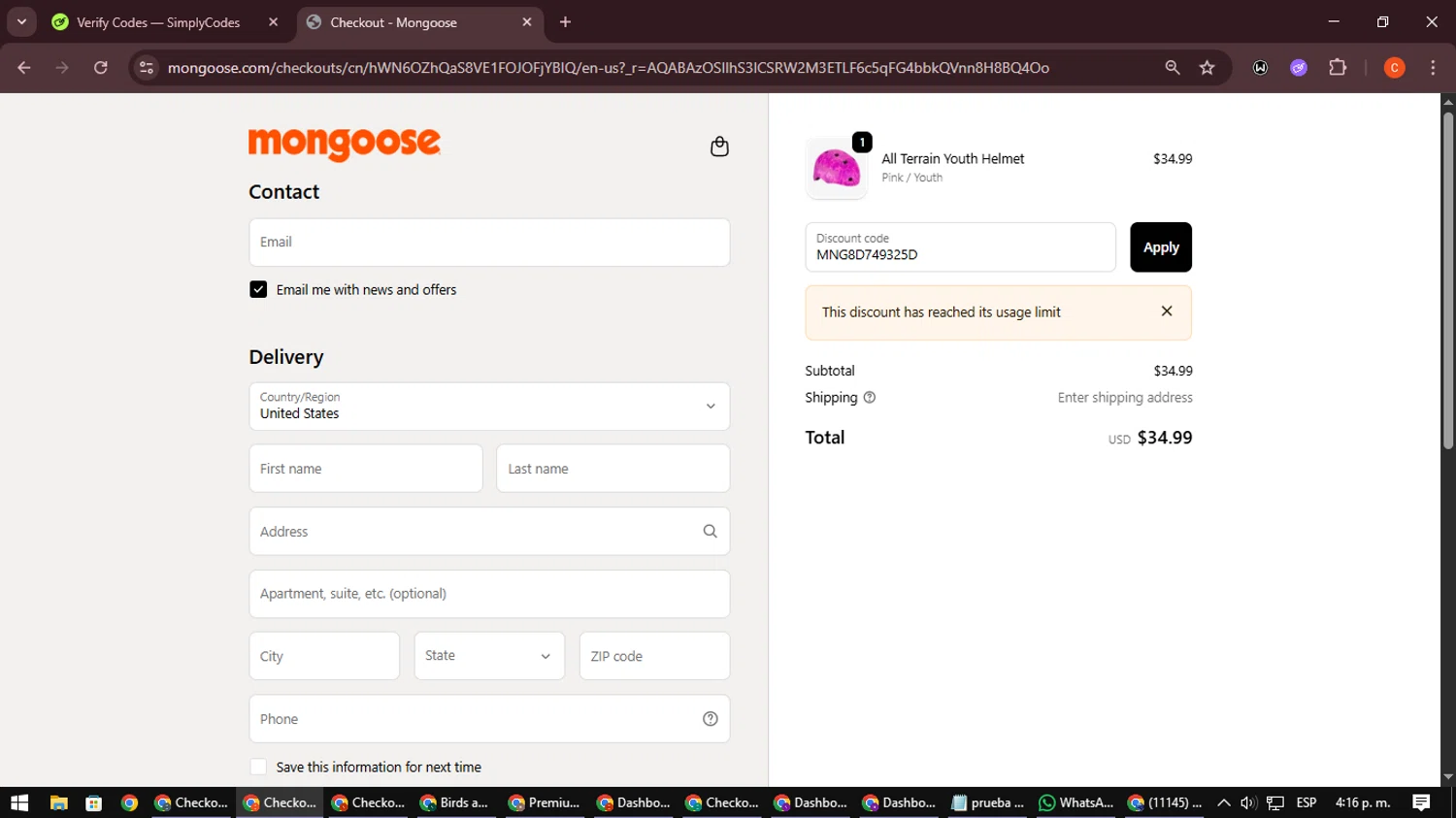Click scrollbar down arrow of the page
1456x818 pixels.
1448,777
